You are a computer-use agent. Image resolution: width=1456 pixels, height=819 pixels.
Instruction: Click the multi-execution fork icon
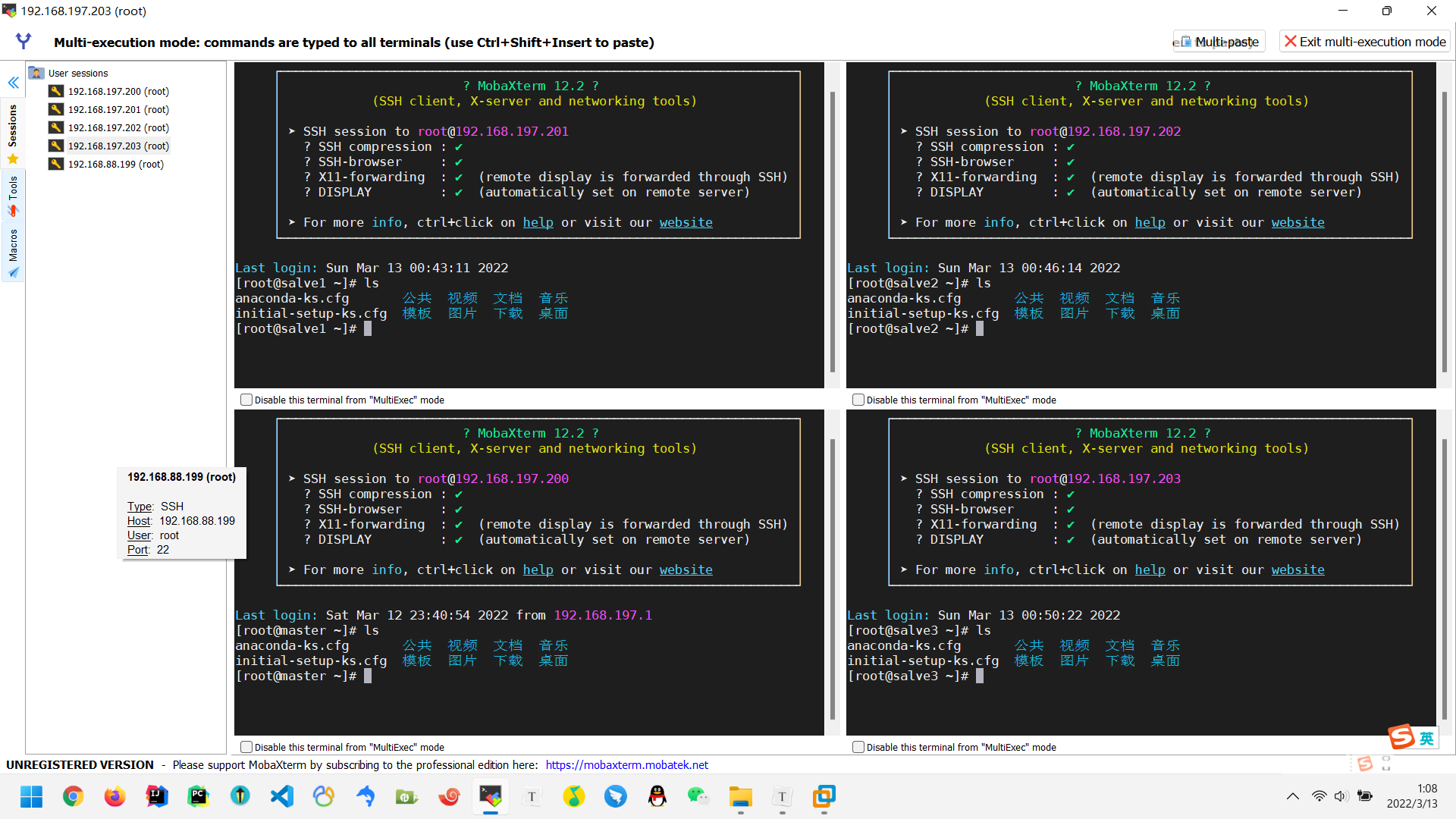pyautogui.click(x=24, y=41)
